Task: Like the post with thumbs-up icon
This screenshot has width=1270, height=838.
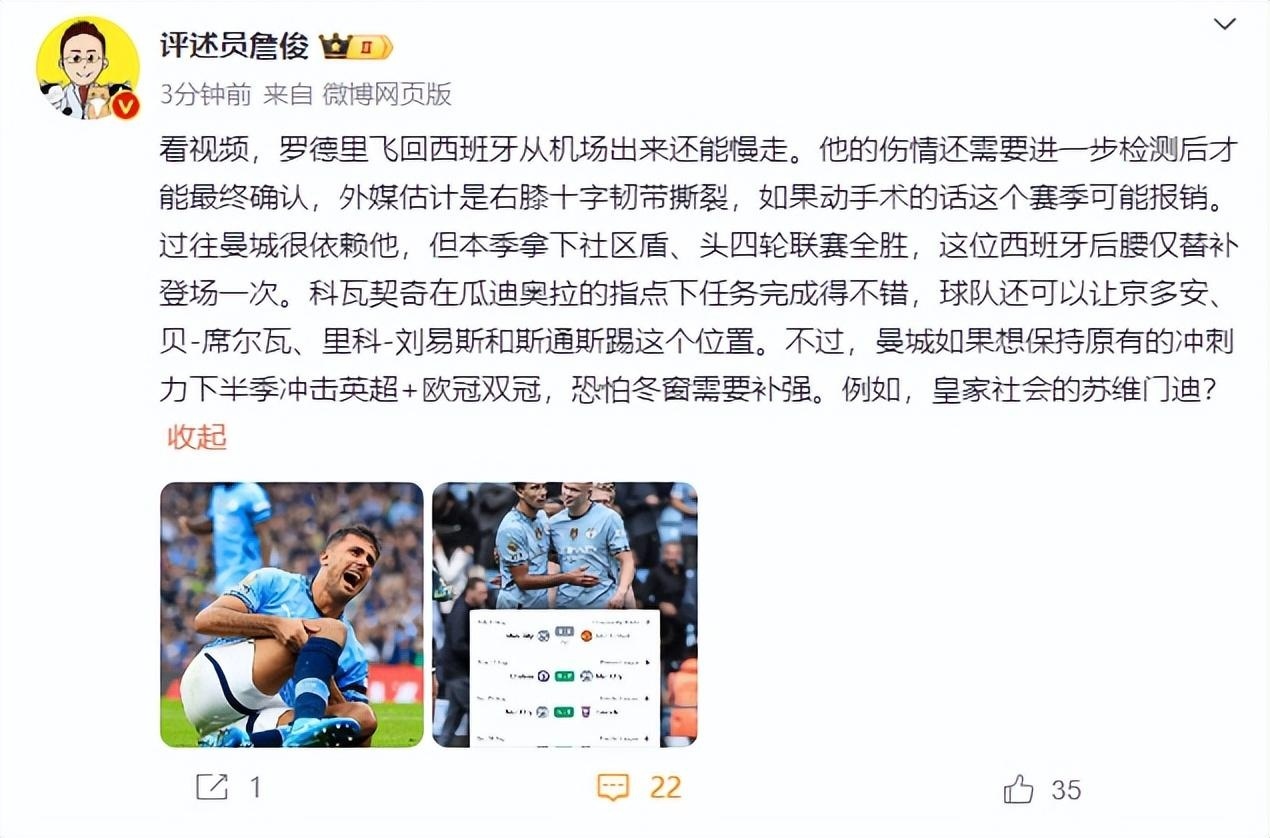Action: (x=1018, y=789)
